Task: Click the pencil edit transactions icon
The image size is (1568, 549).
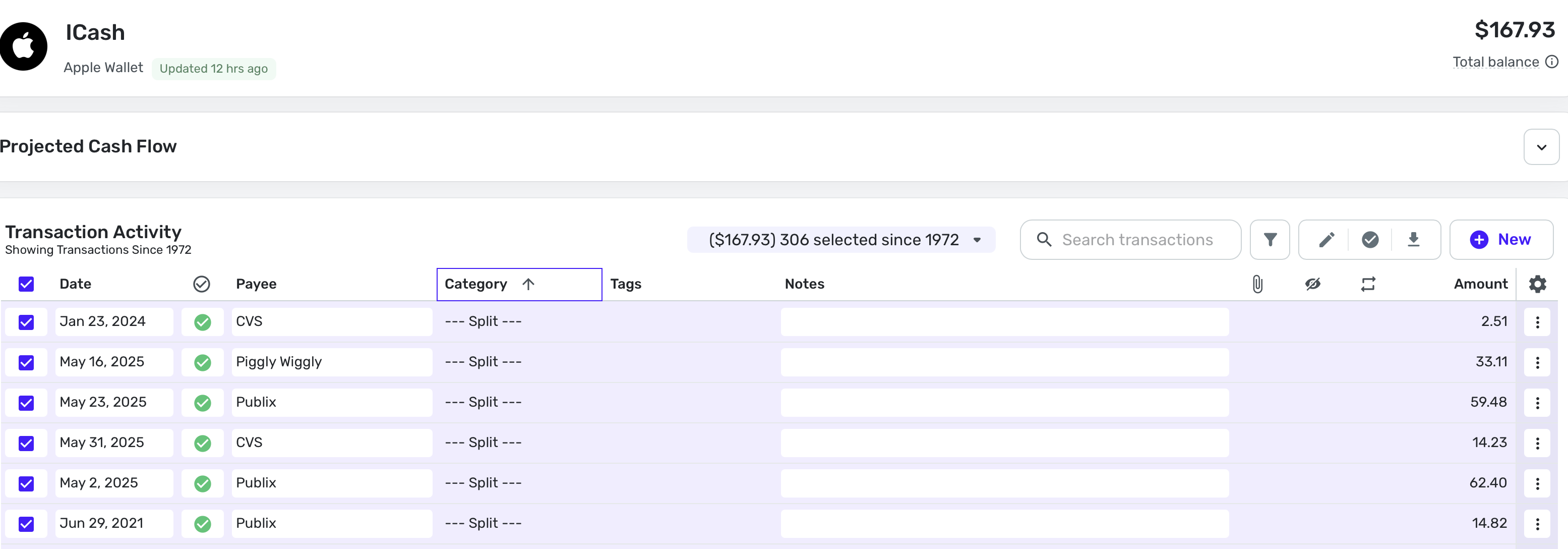Action: 1326,240
